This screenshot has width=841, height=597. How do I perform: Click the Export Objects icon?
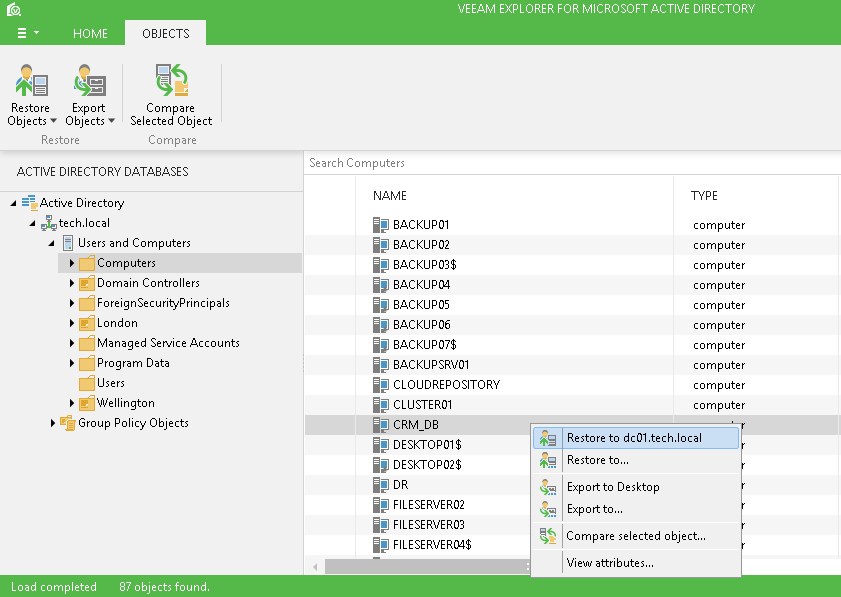[x=90, y=80]
